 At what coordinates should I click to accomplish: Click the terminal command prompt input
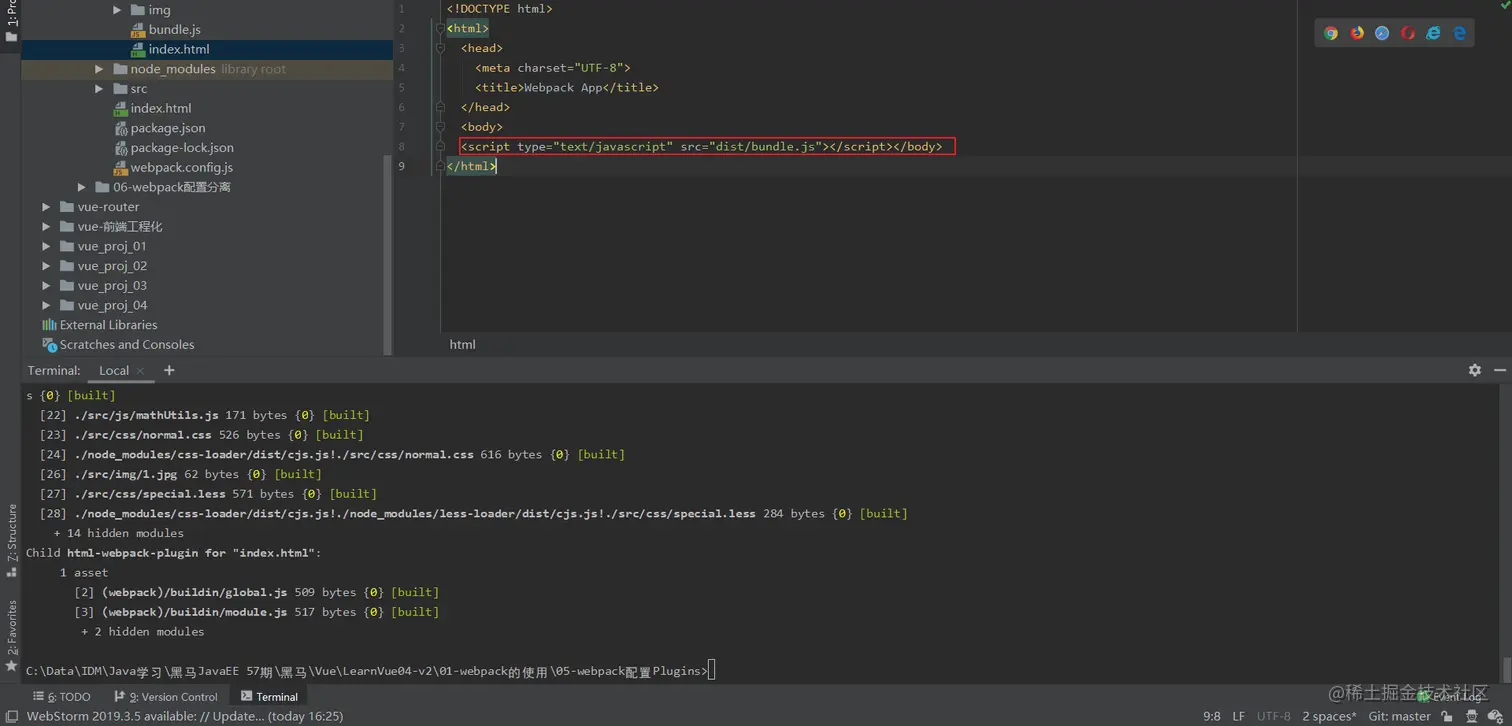[x=711, y=671]
